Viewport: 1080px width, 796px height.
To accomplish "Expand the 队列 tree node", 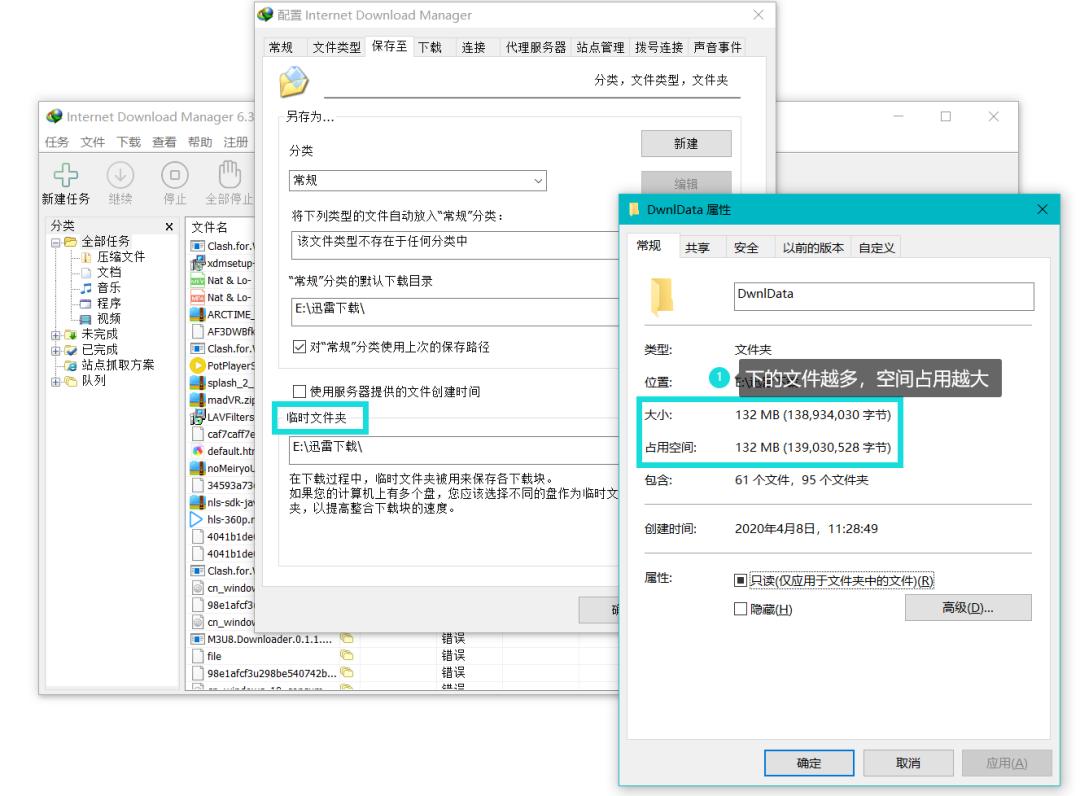I will tap(56, 383).
